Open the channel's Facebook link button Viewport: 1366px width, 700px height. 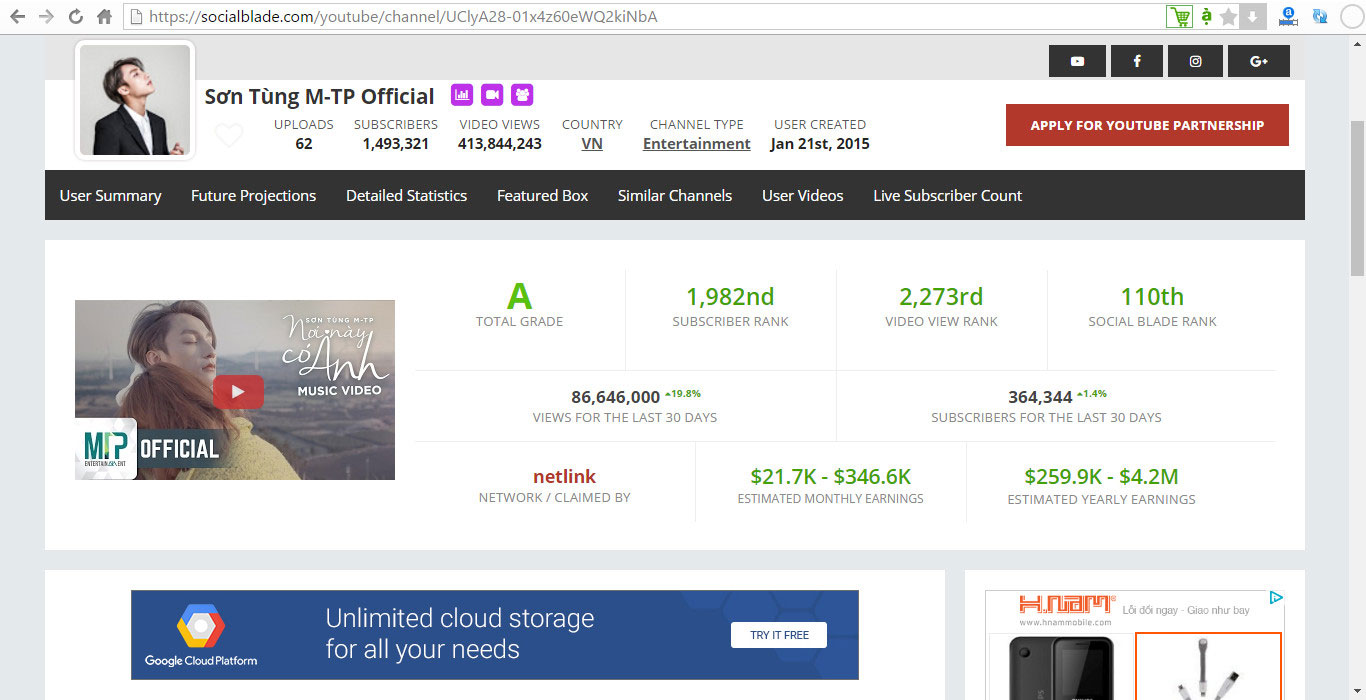tap(1137, 61)
